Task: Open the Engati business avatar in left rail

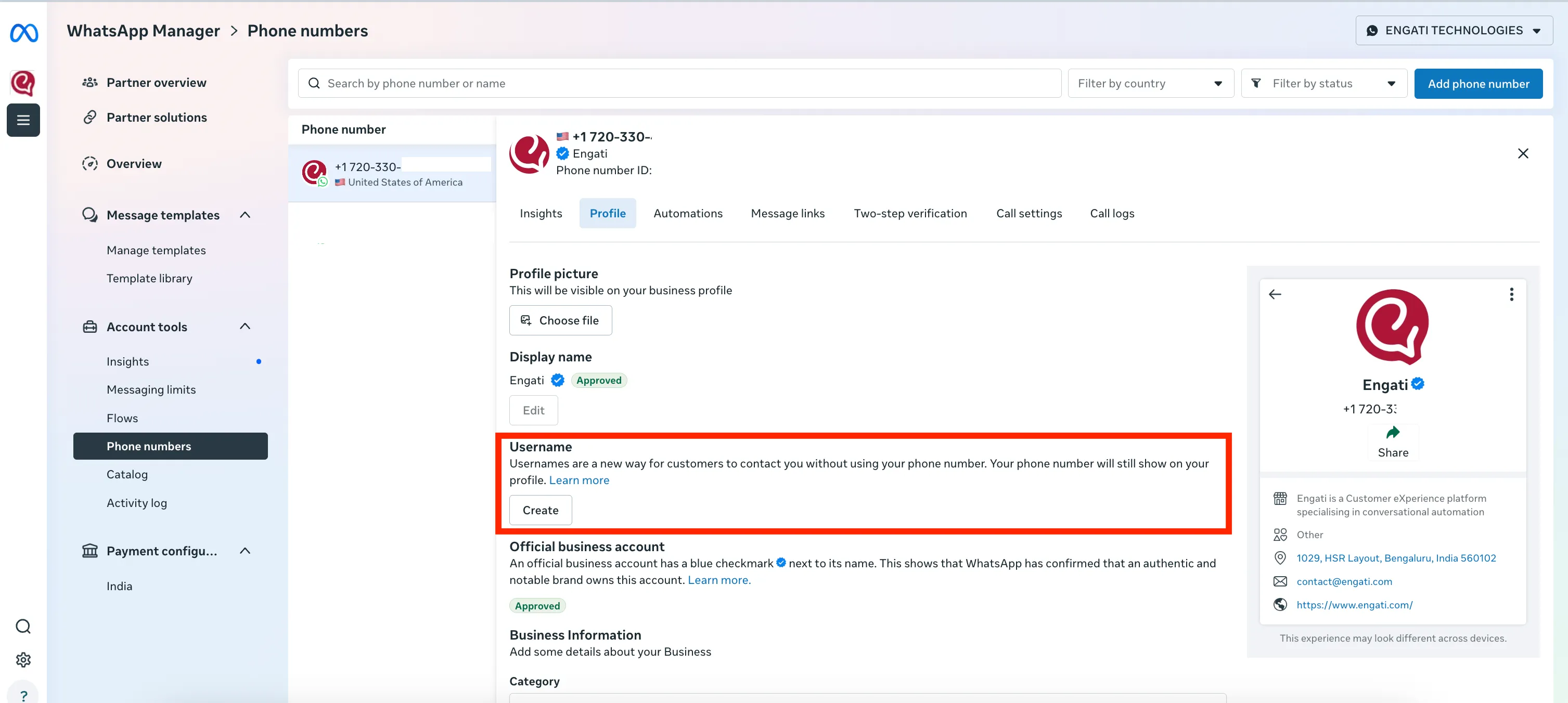Action: 23,83
